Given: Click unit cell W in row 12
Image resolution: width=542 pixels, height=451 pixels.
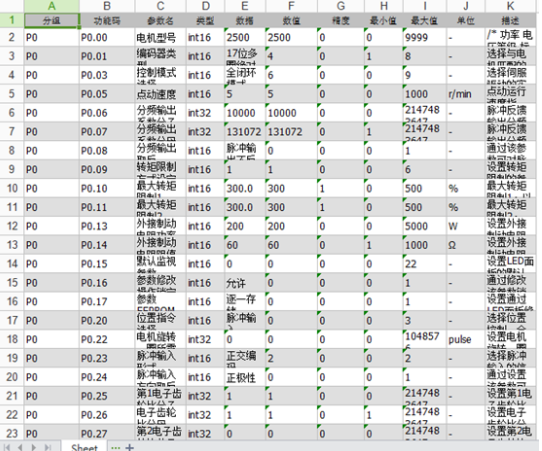Looking at the screenshot, I should [466, 226].
